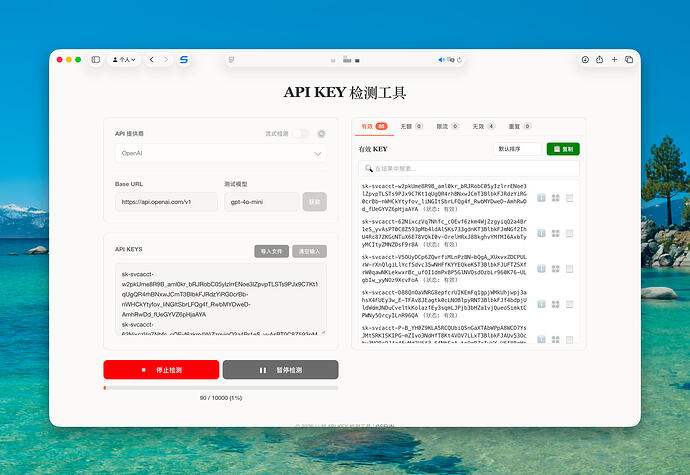Click the 获取 button beside the model field

click(315, 202)
